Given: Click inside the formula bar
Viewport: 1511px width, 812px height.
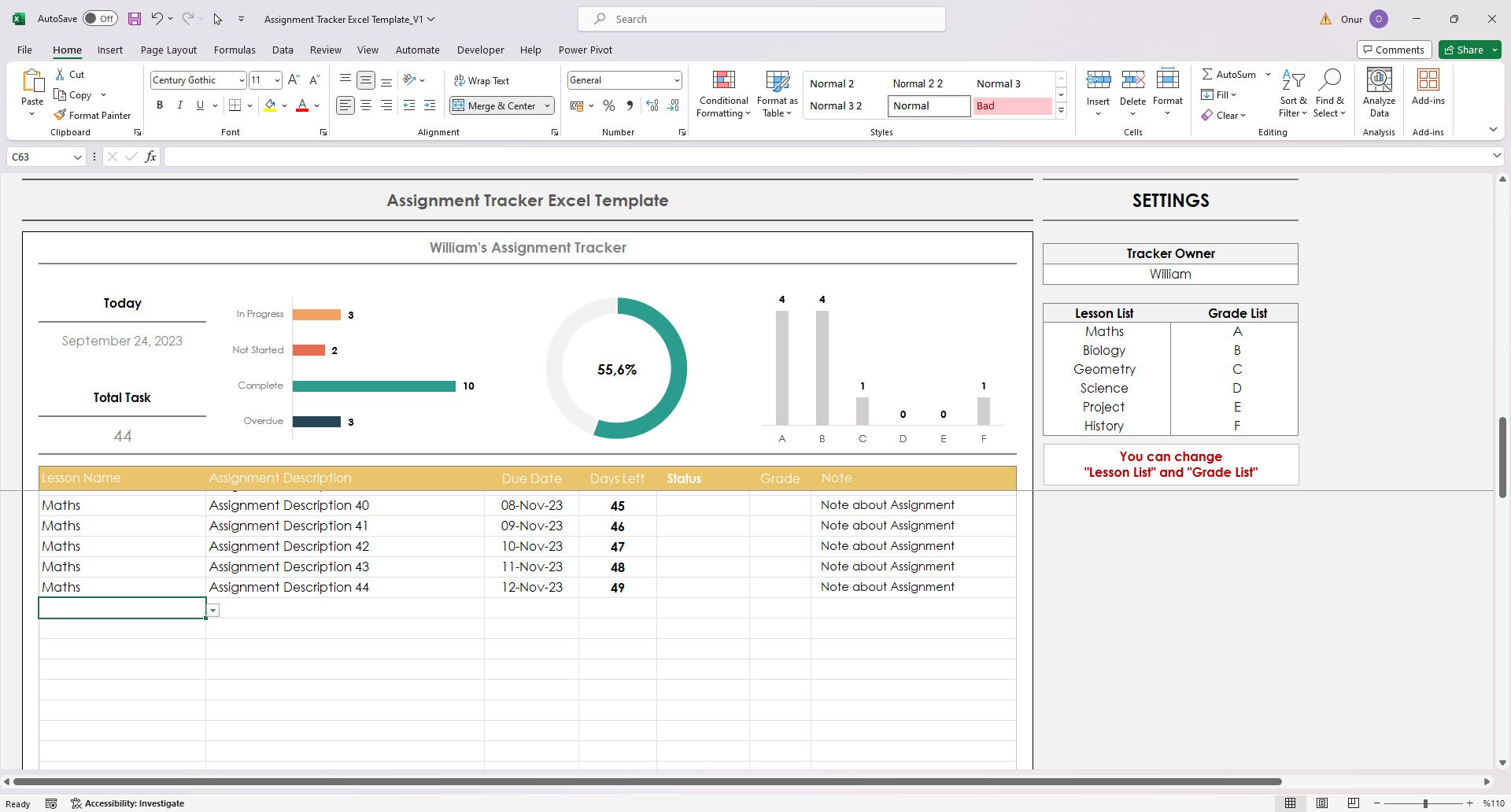Looking at the screenshot, I should pos(551,157).
